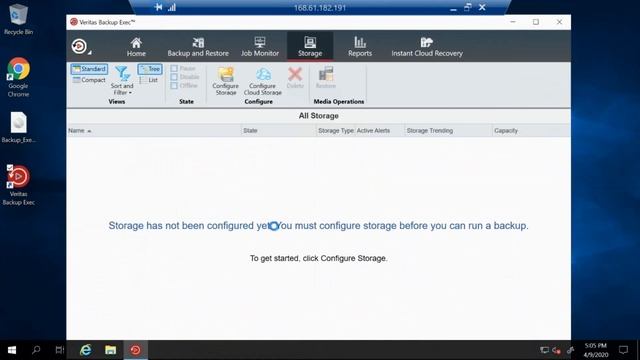Open the Sort and Filter dropdown
This screenshot has height=360, width=640.
click(122, 81)
